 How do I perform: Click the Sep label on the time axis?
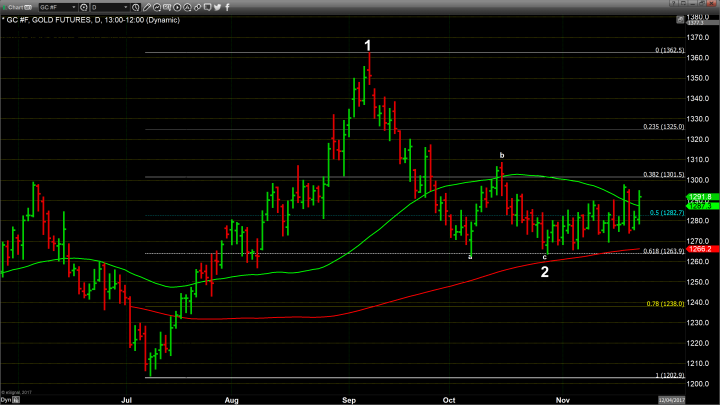(x=349, y=400)
